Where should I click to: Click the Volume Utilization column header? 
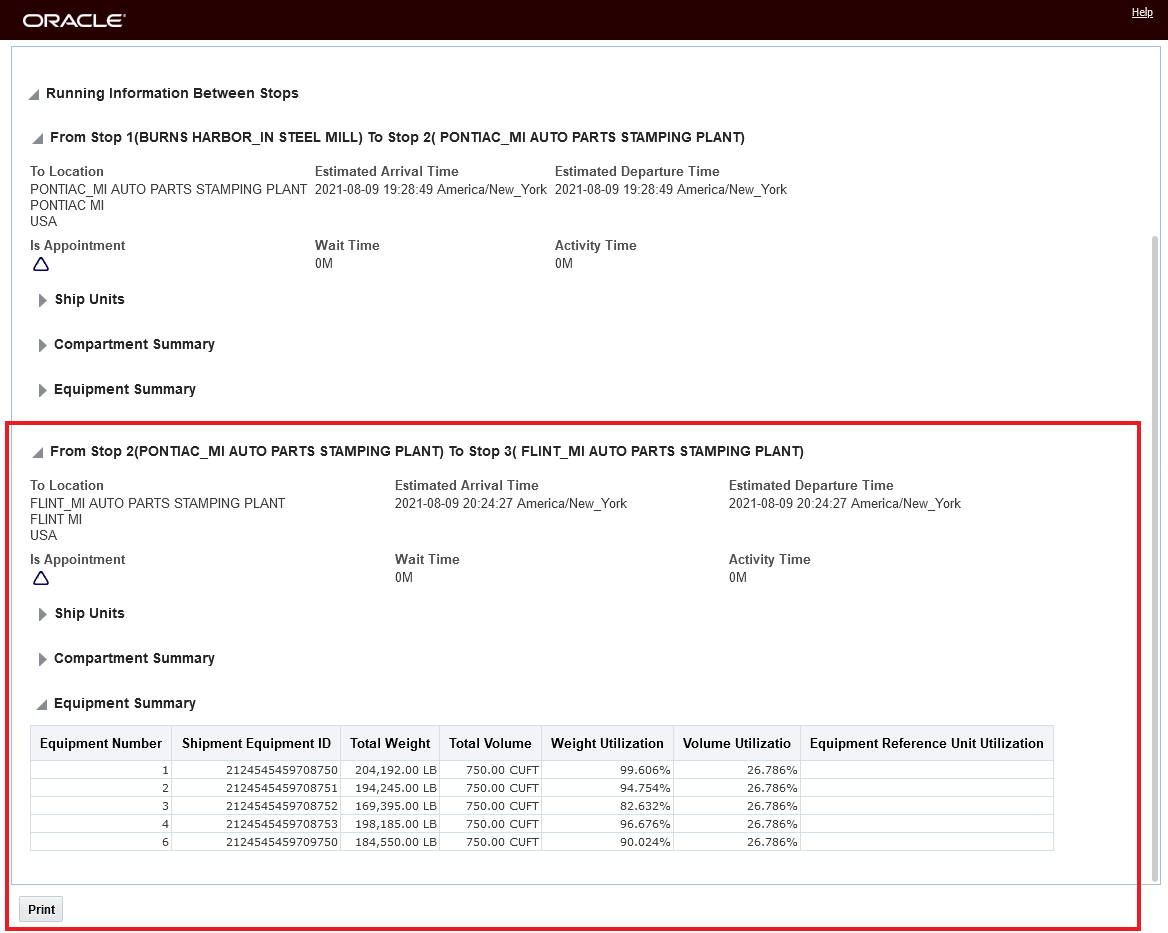click(737, 743)
